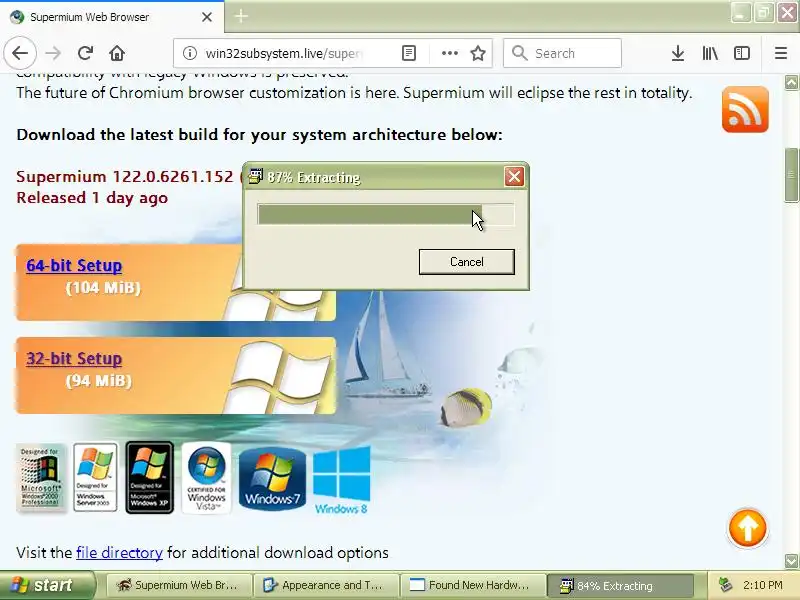Select the Supermium Web Browser tab
Screen dimensions: 800x600
click(112, 17)
